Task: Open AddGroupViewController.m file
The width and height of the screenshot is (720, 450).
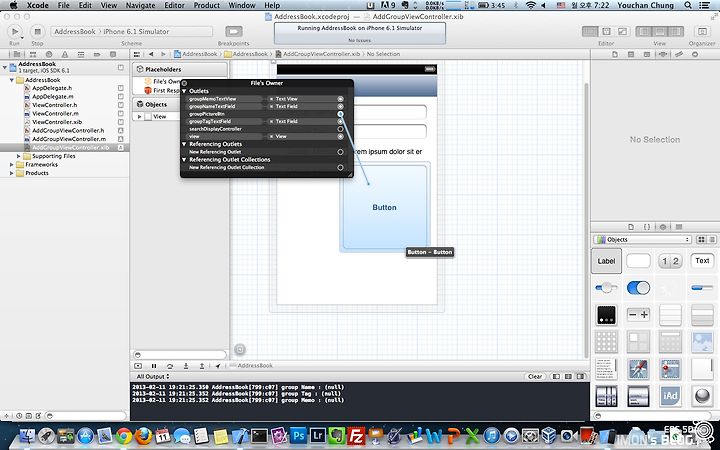Action: 68,139
